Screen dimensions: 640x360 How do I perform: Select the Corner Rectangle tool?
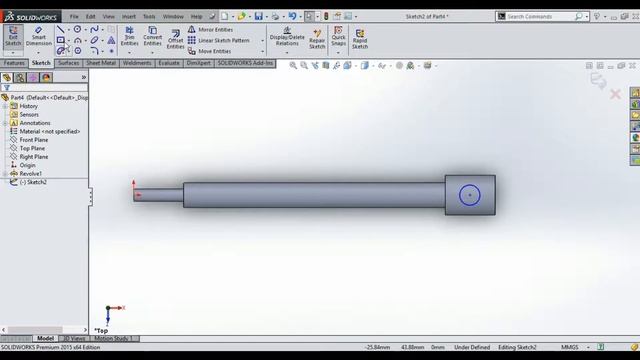[60, 40]
